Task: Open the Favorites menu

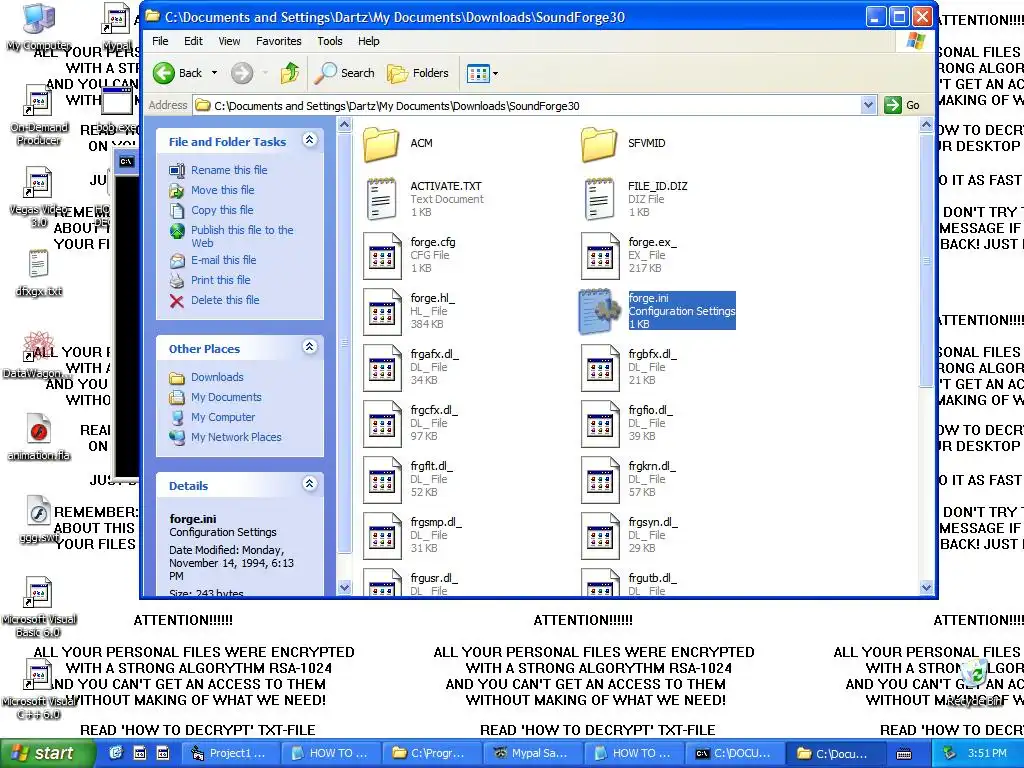Action: [279, 41]
